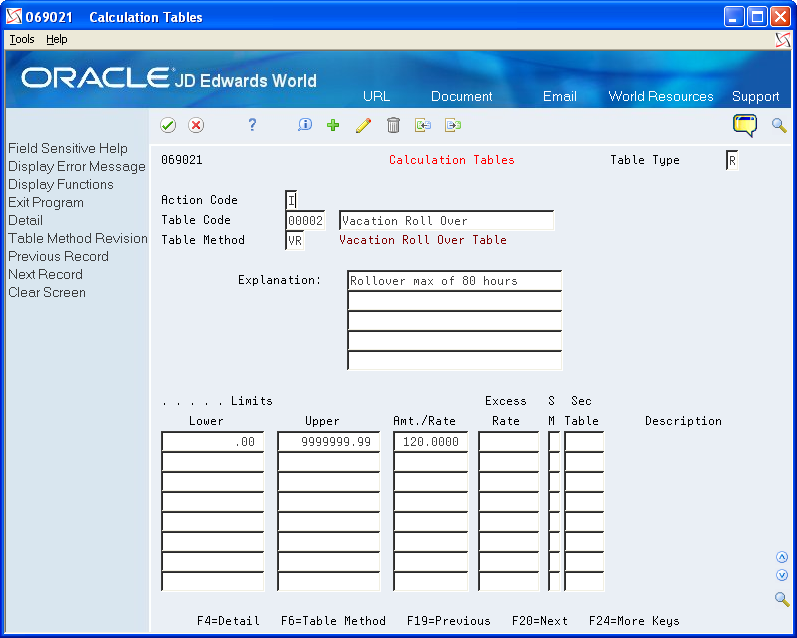The width and height of the screenshot is (797, 638).
Task: Click the Table Code field containing 00002
Action: pos(305,221)
